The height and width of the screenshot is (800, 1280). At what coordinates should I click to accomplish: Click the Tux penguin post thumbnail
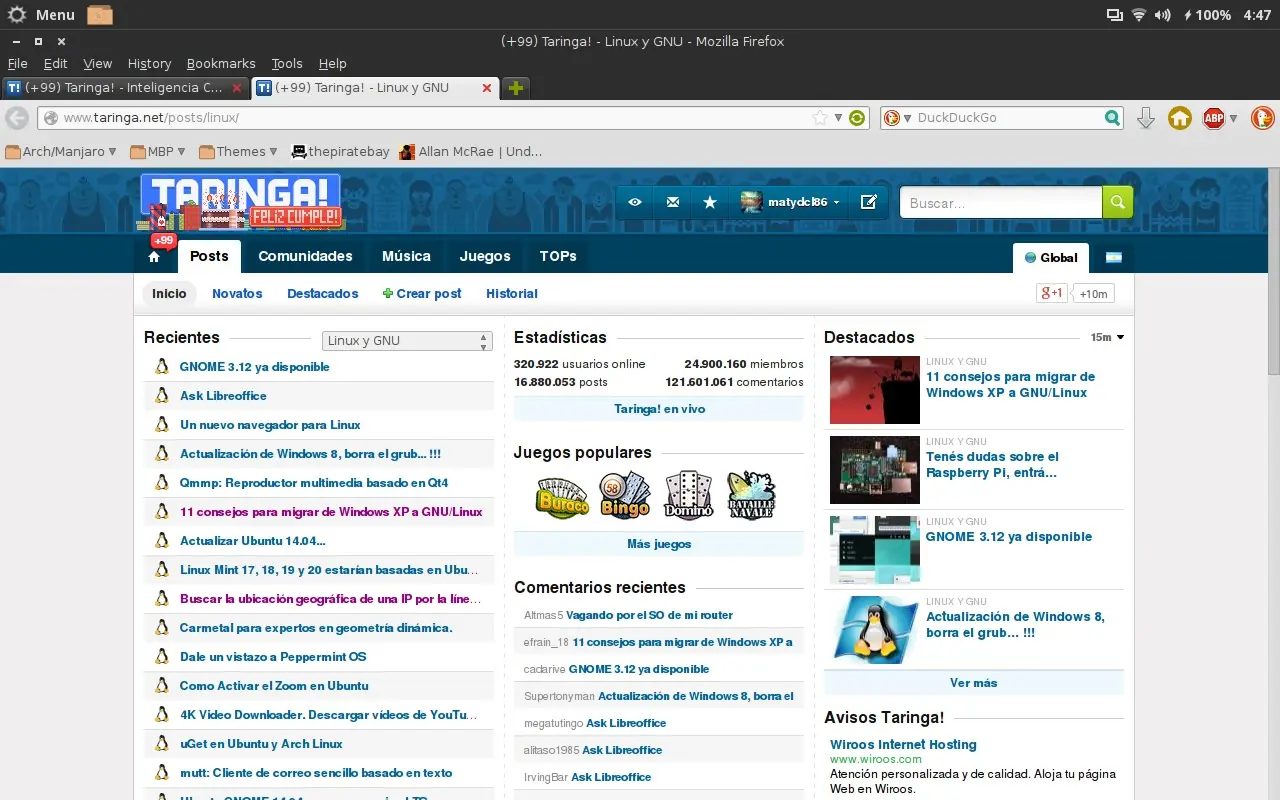click(875, 630)
